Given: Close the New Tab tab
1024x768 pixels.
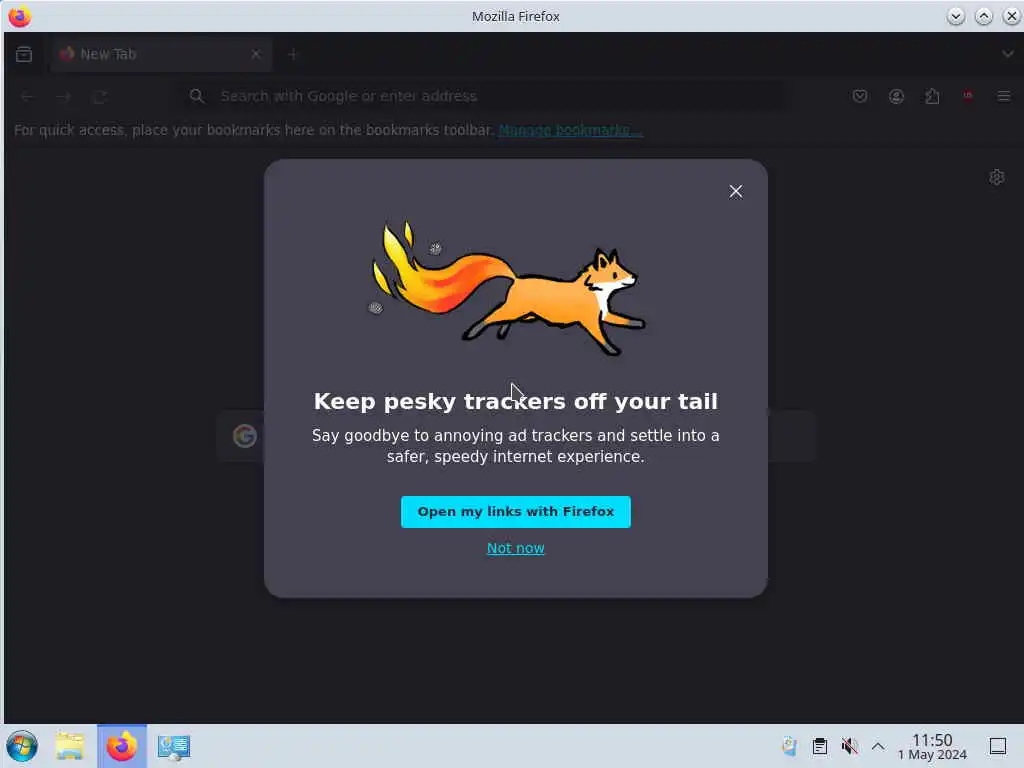Looking at the screenshot, I should (256, 54).
